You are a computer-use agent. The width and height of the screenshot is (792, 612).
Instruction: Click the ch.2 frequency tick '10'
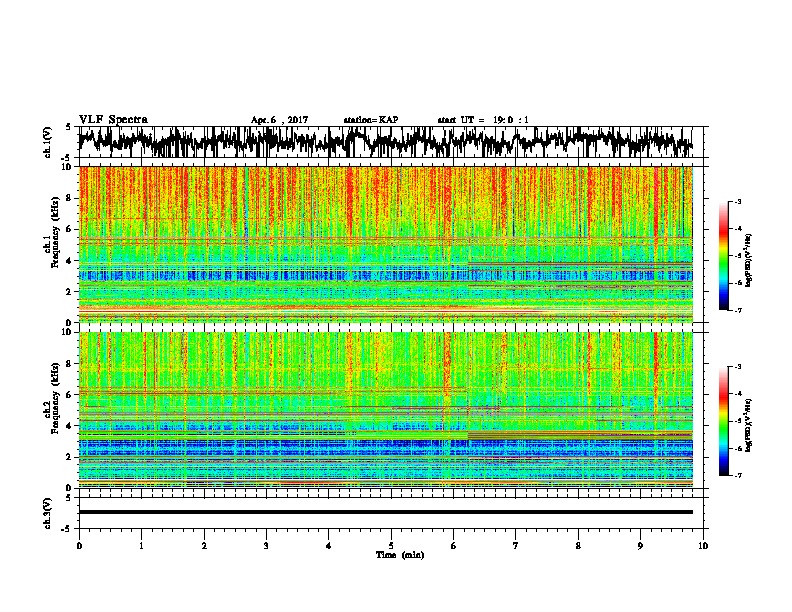click(x=67, y=332)
